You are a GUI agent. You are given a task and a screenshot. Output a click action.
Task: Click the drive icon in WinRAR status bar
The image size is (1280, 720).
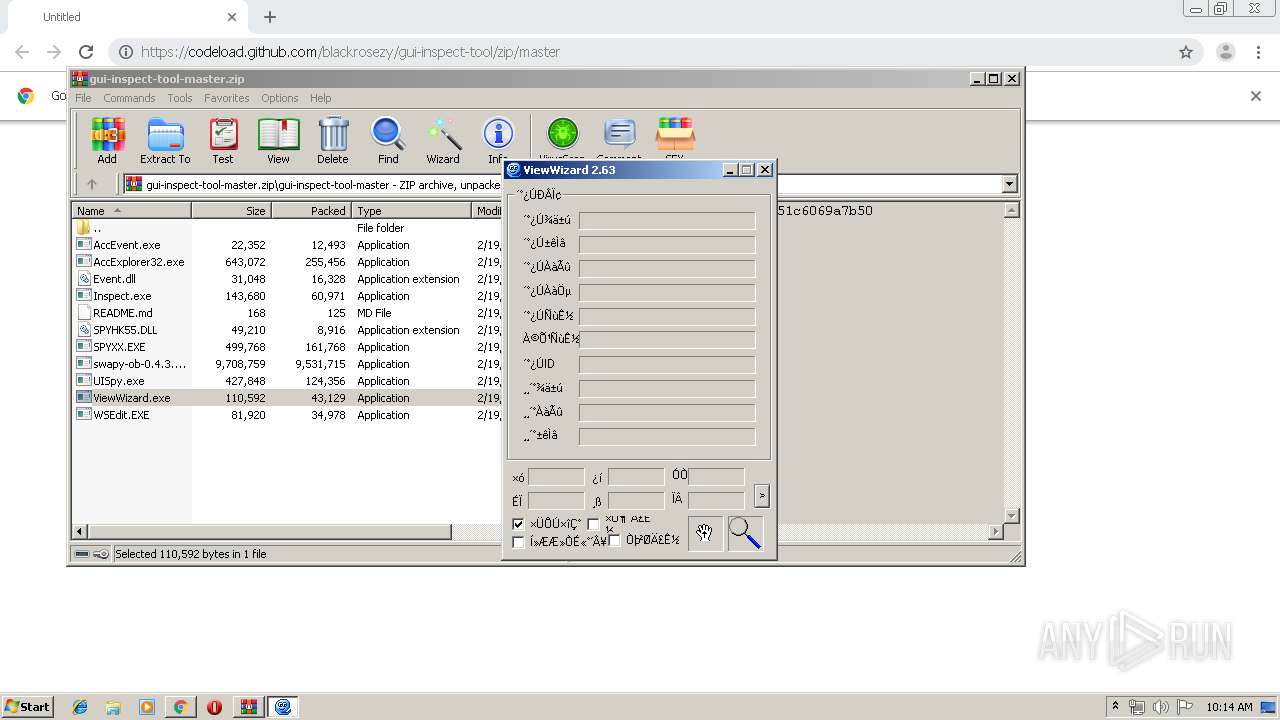point(82,554)
